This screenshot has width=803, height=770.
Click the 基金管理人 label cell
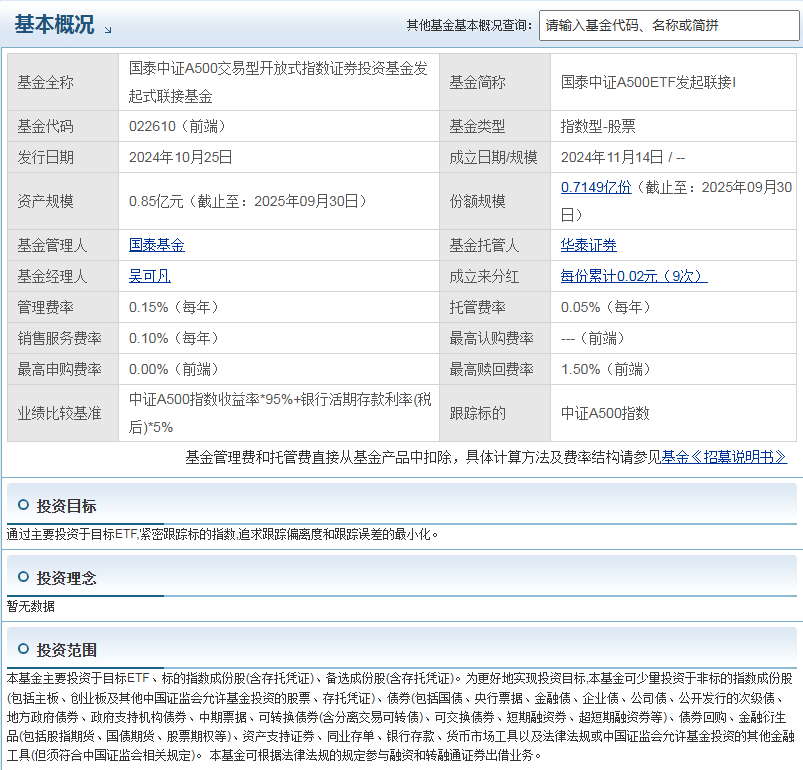click(x=63, y=245)
